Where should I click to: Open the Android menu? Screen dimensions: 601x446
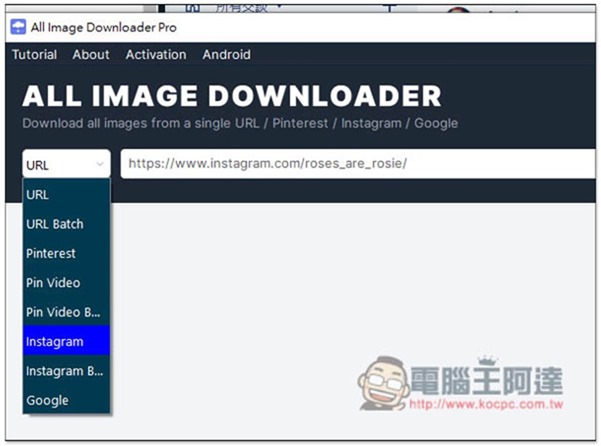tap(227, 54)
